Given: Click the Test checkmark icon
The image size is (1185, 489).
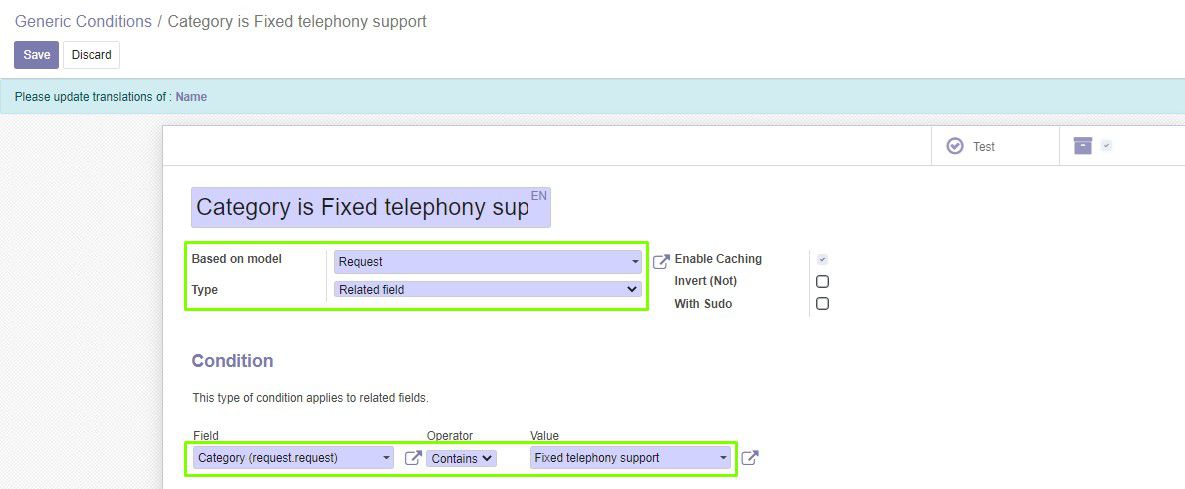Looking at the screenshot, I should tap(955, 146).
